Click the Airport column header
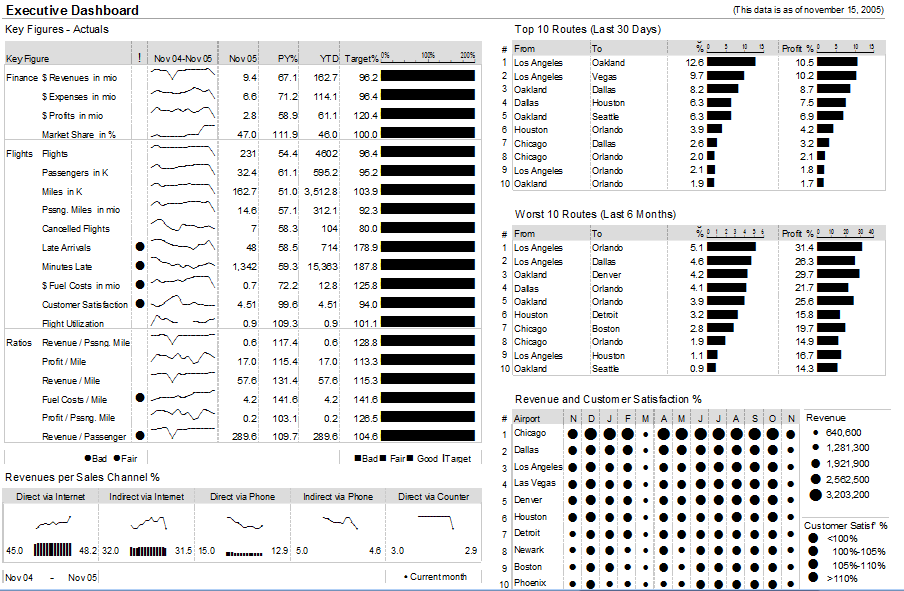 tap(529, 418)
